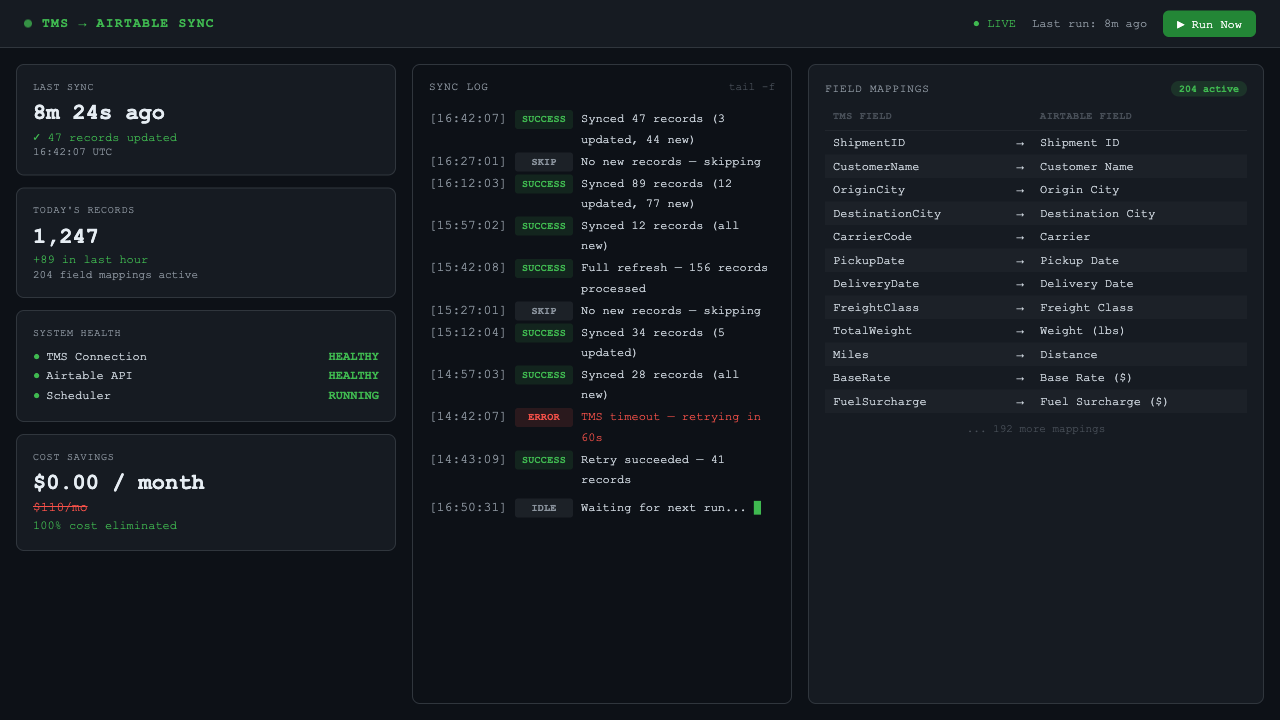Click '... 192 more mappings' link
Viewport: 1280px width, 720px height.
click(x=1036, y=429)
